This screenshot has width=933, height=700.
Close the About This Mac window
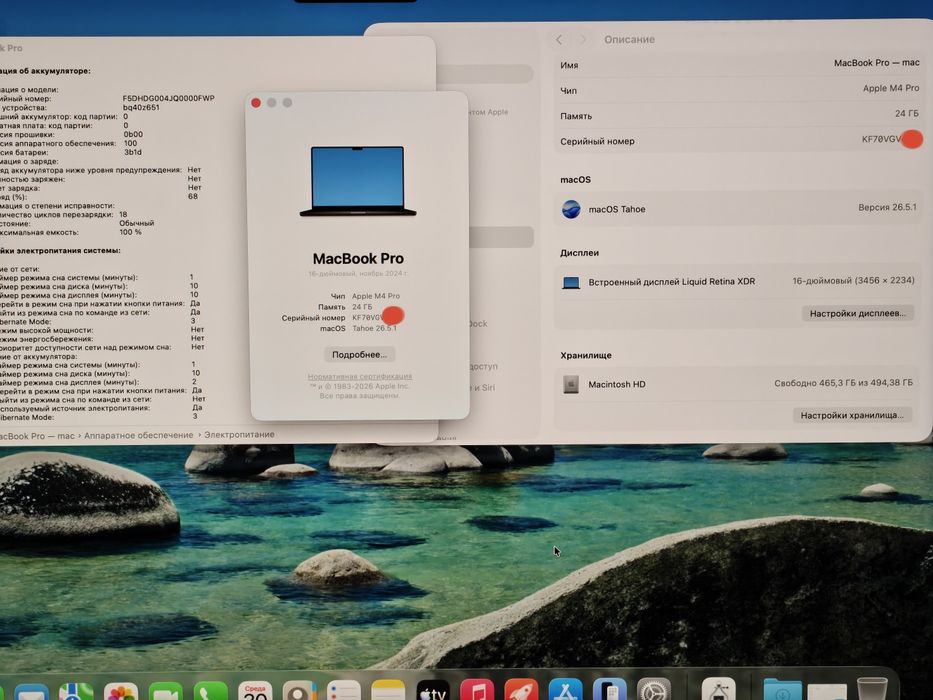click(256, 103)
